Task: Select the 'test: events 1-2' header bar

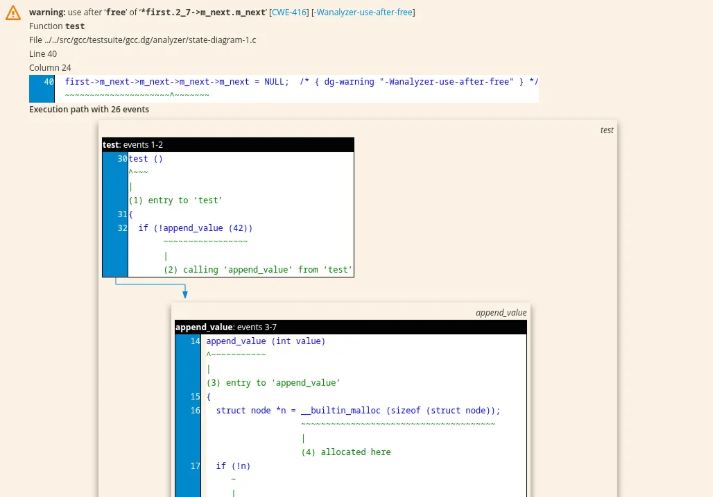Action: click(x=228, y=145)
